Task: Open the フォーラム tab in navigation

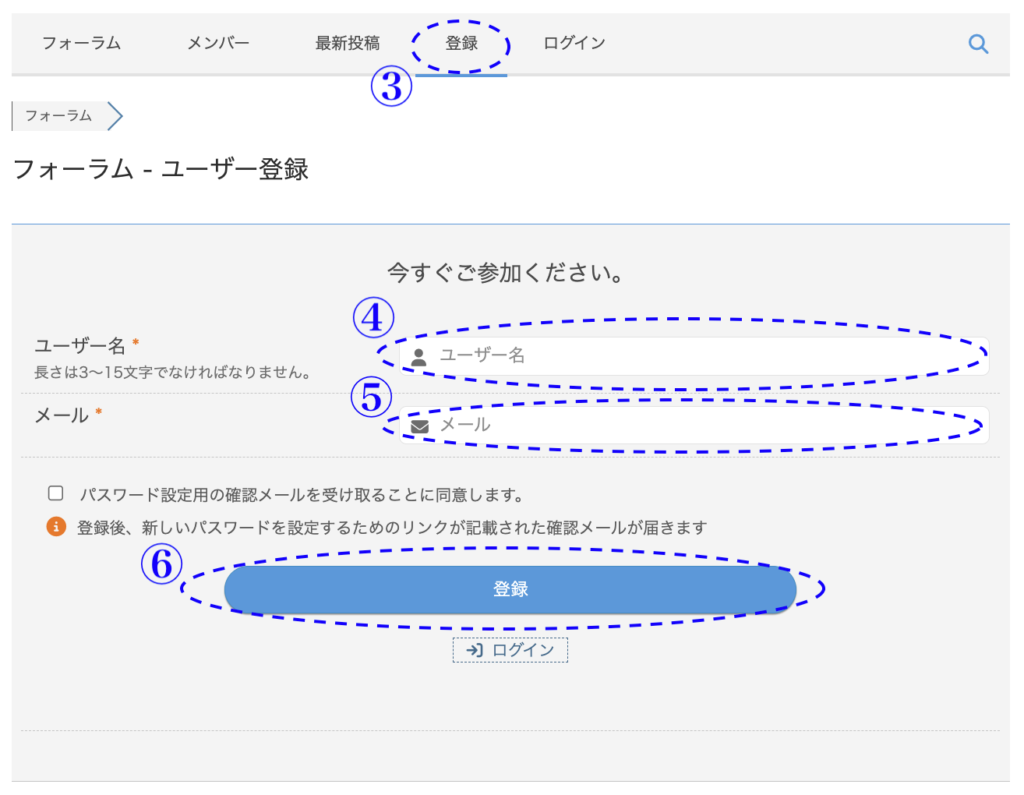Action: pyautogui.click(x=81, y=43)
